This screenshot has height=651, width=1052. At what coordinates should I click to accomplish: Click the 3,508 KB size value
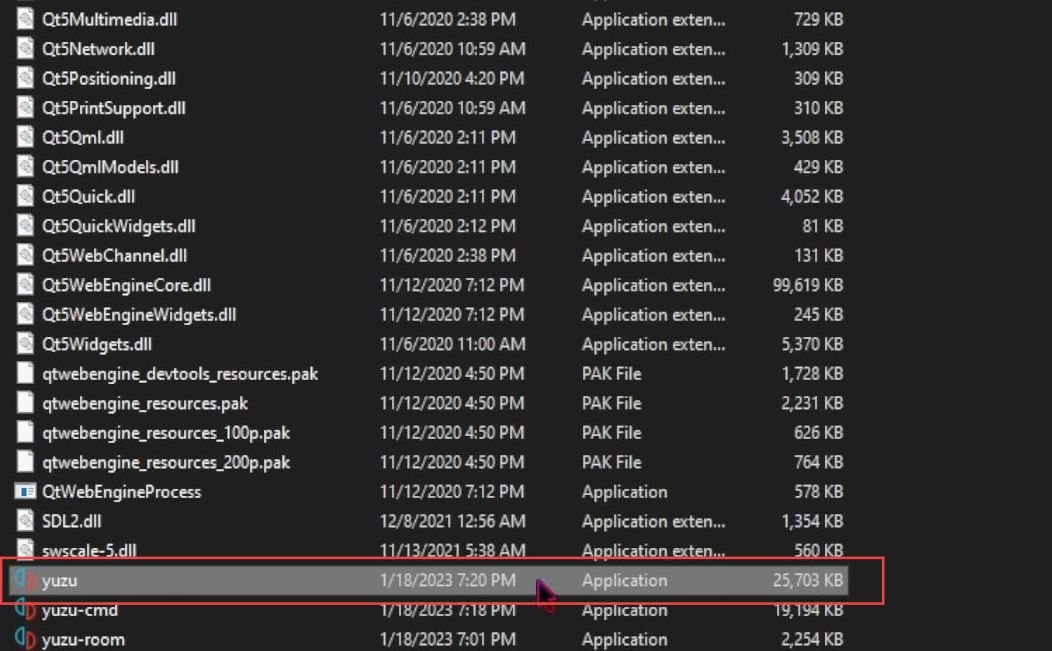(812, 138)
